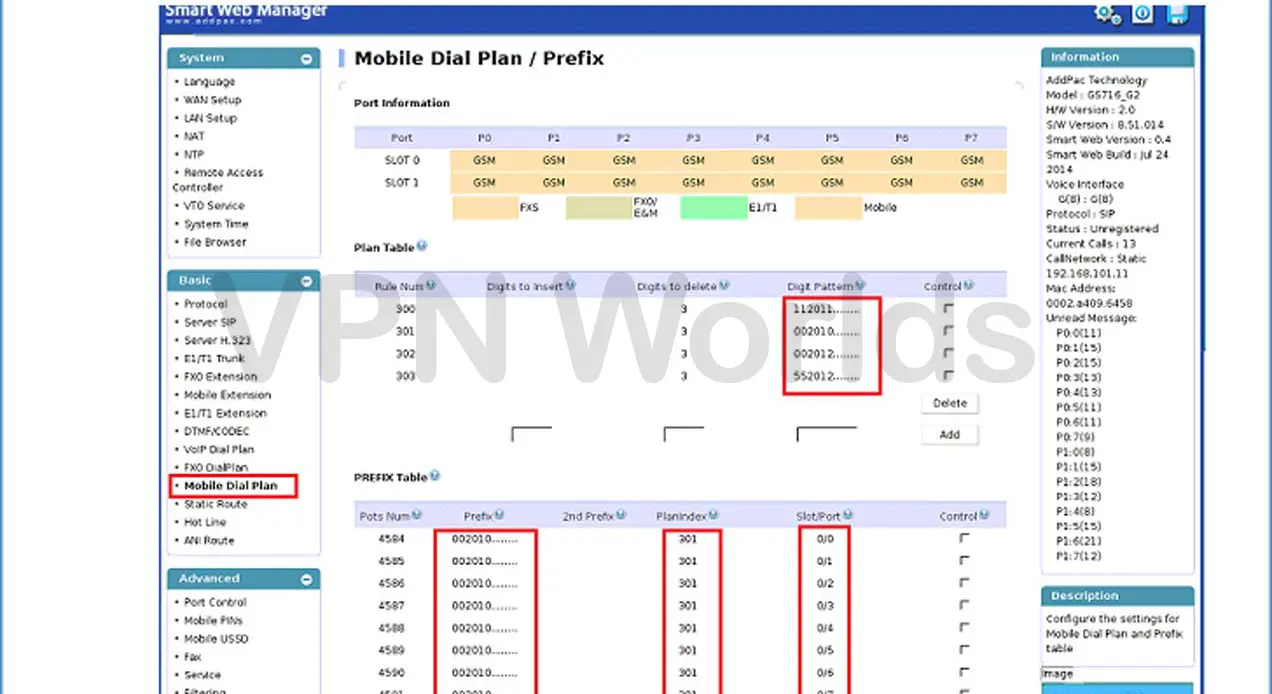The height and width of the screenshot is (694, 1272).
Task: Click help icon beside Rule Num column header
Action: [x=432, y=285]
